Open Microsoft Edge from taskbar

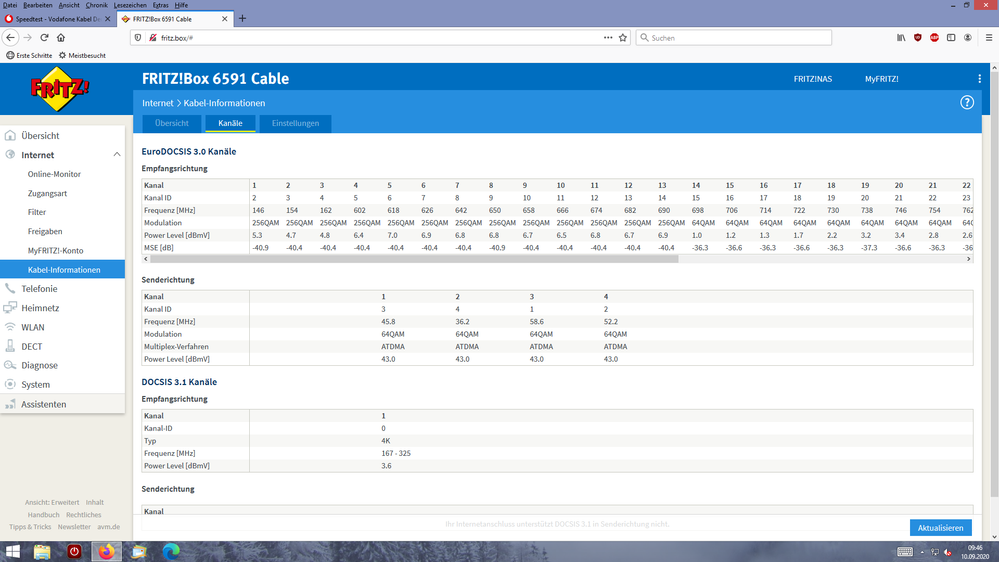pyautogui.click(x=171, y=552)
